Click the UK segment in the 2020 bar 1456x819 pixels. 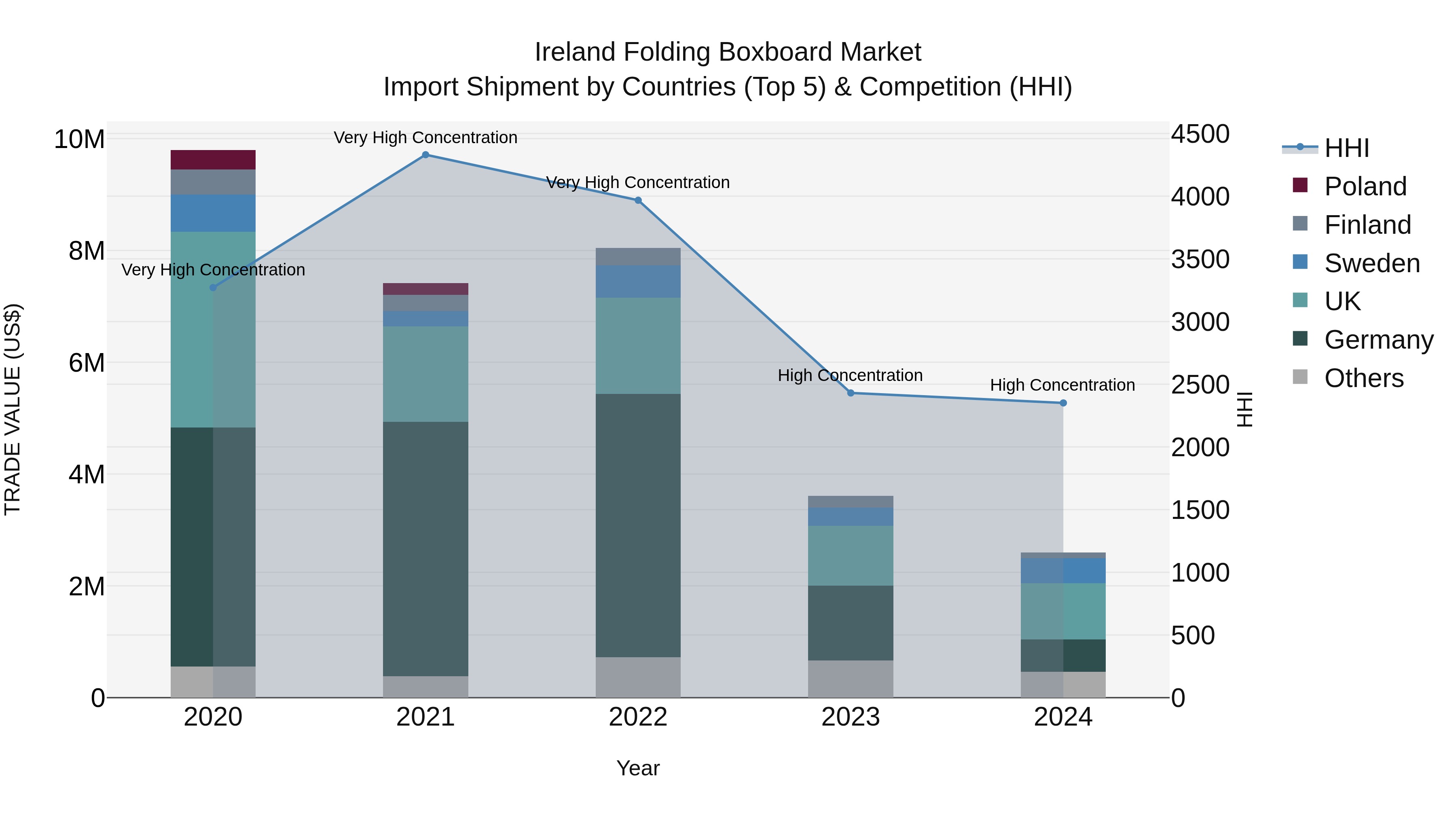pos(213,330)
